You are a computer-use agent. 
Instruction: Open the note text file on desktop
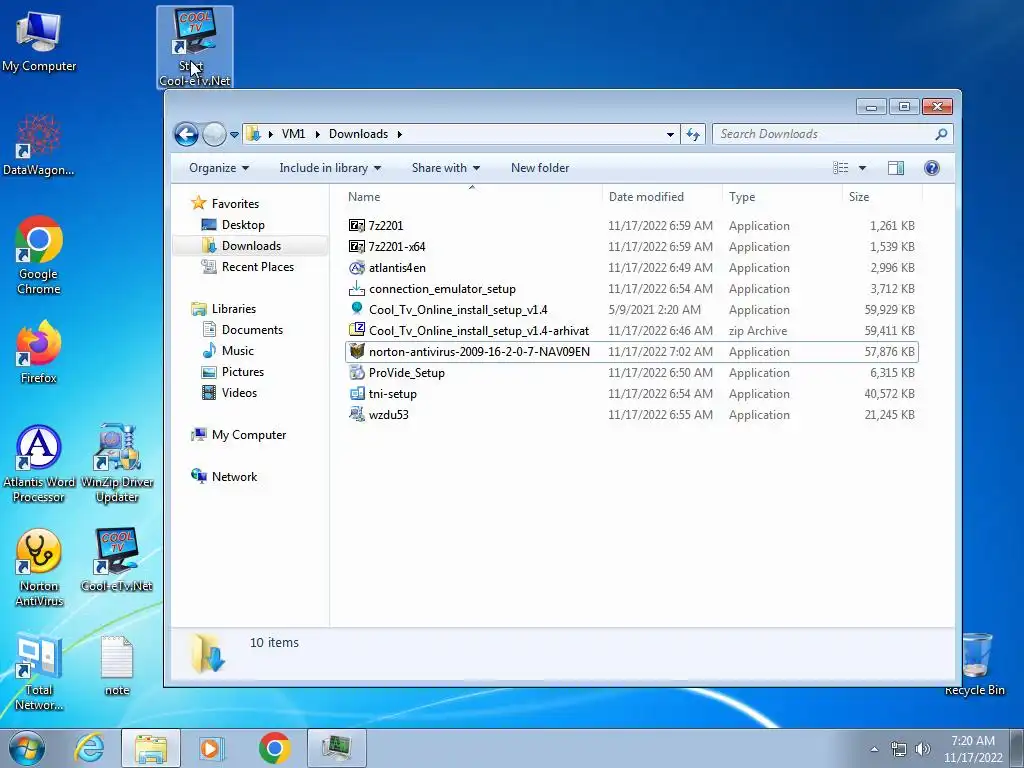(117, 665)
